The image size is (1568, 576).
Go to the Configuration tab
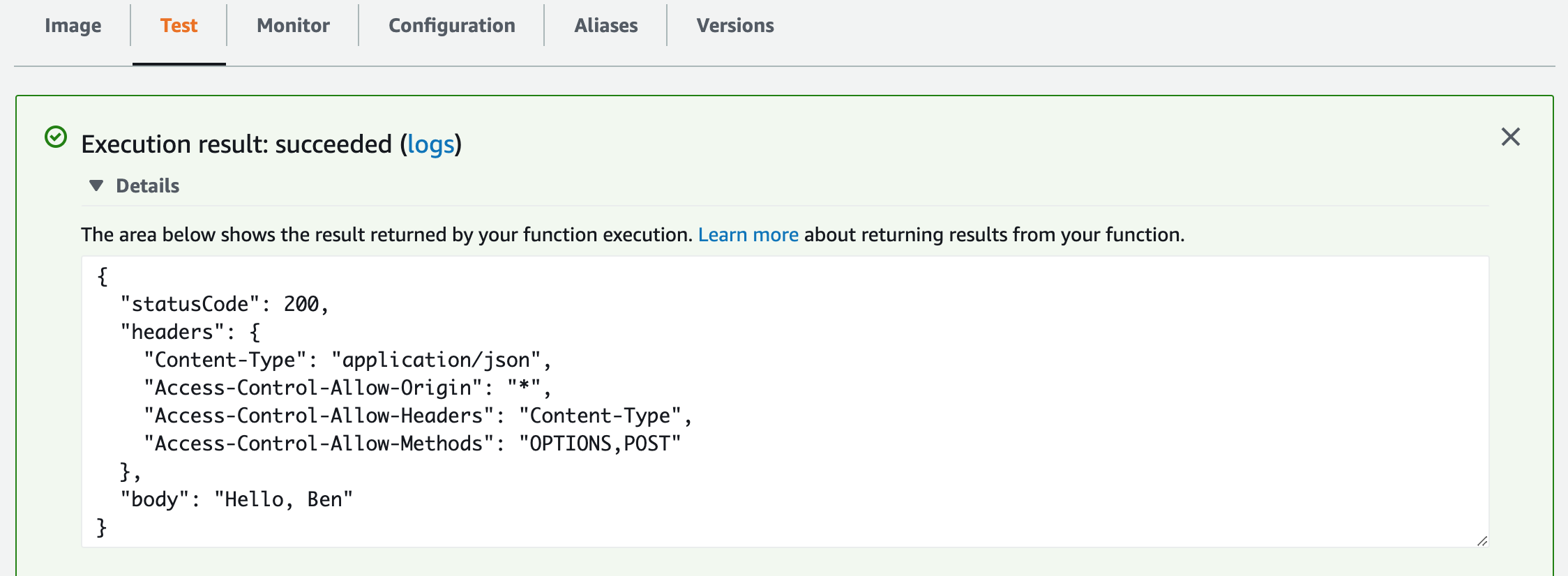coord(451,26)
